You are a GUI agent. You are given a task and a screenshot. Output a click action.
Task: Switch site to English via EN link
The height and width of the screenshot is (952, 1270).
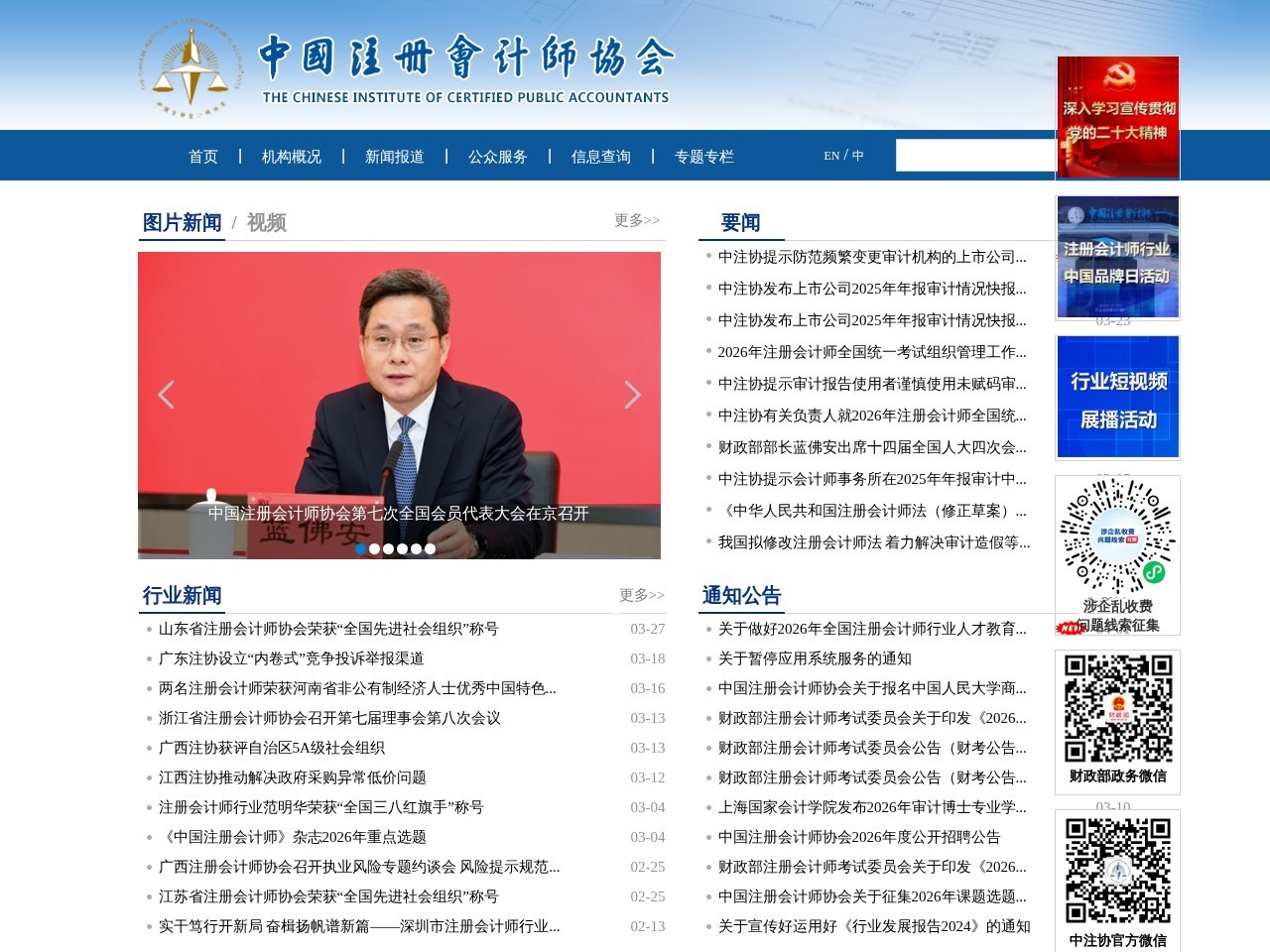point(831,155)
